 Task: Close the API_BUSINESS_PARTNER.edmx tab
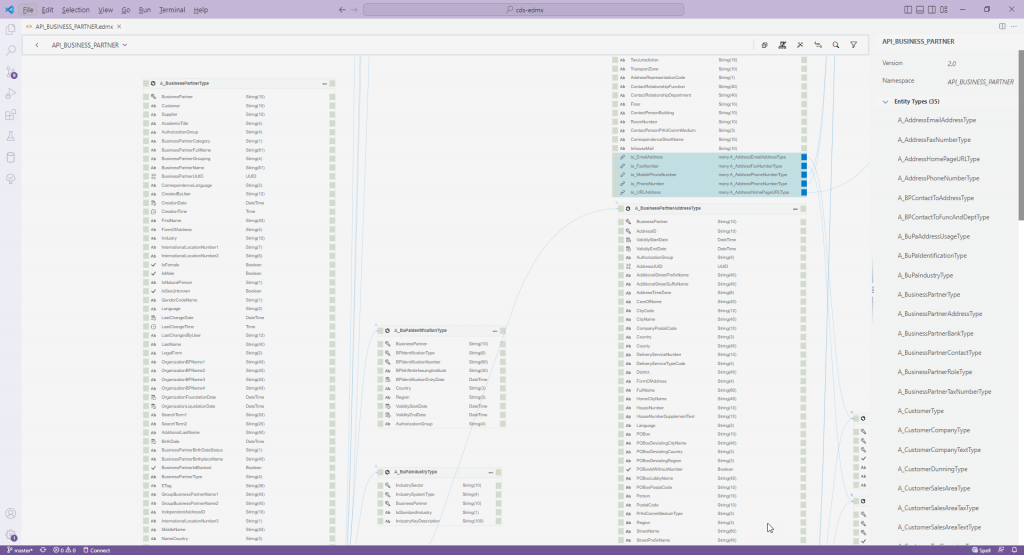click(x=119, y=27)
